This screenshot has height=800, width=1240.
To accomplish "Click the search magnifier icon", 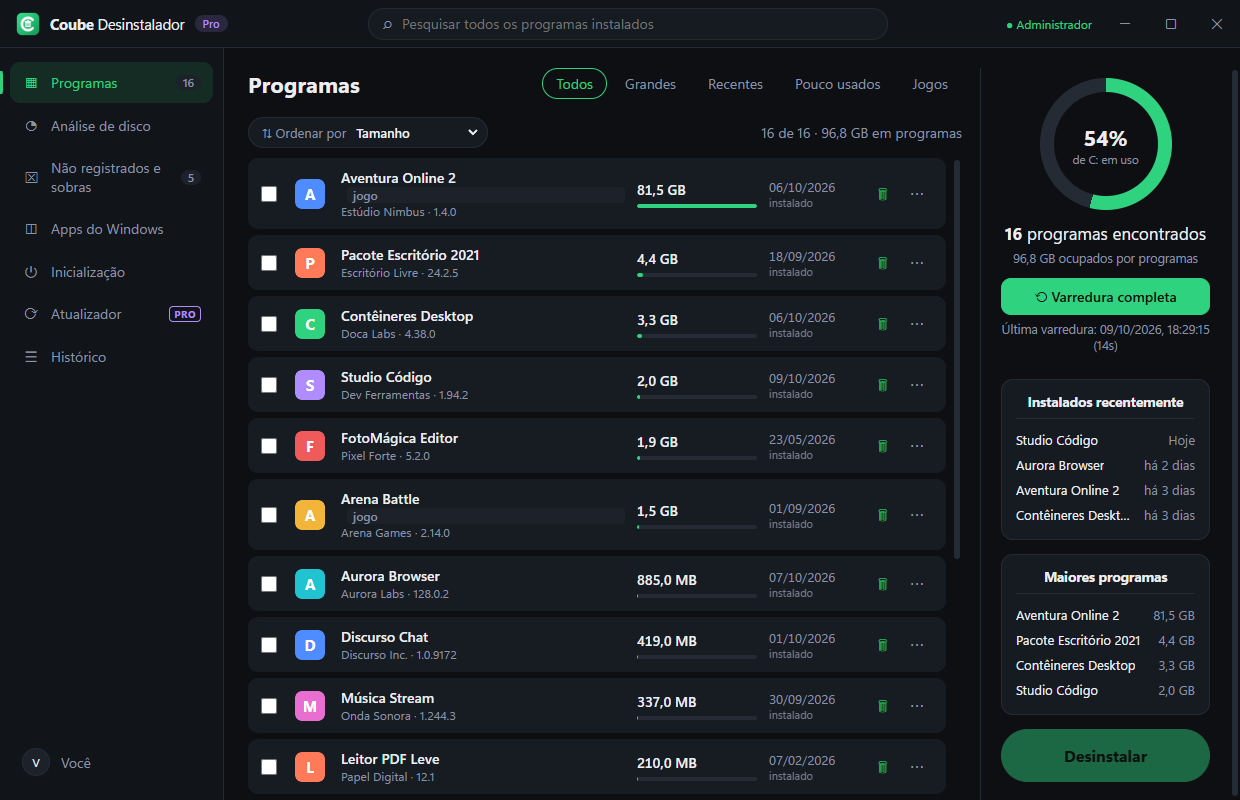I will [387, 24].
